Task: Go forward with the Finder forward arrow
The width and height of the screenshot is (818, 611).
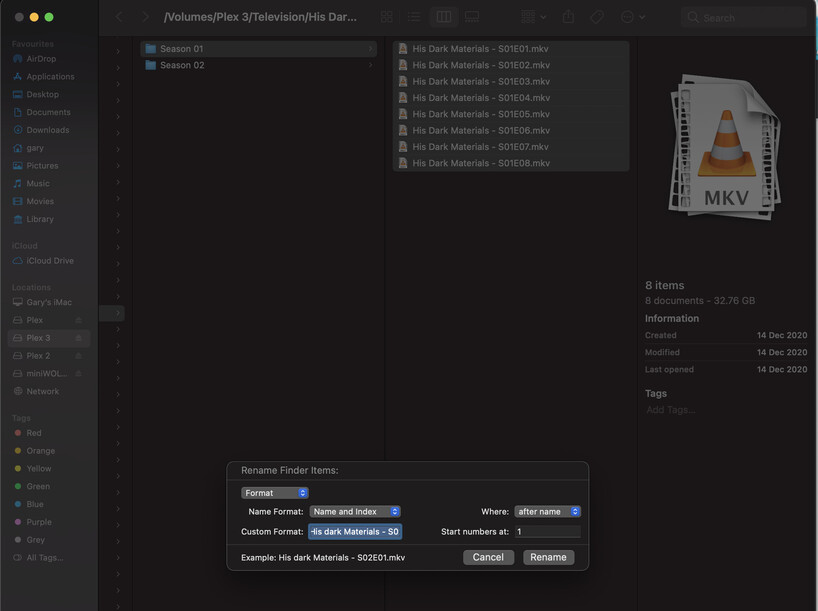Action: [x=146, y=17]
